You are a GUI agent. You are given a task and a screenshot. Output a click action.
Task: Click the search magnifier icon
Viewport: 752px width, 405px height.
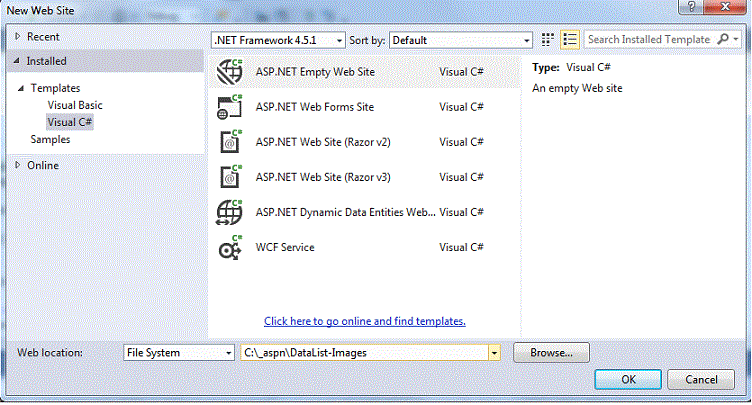click(723, 39)
